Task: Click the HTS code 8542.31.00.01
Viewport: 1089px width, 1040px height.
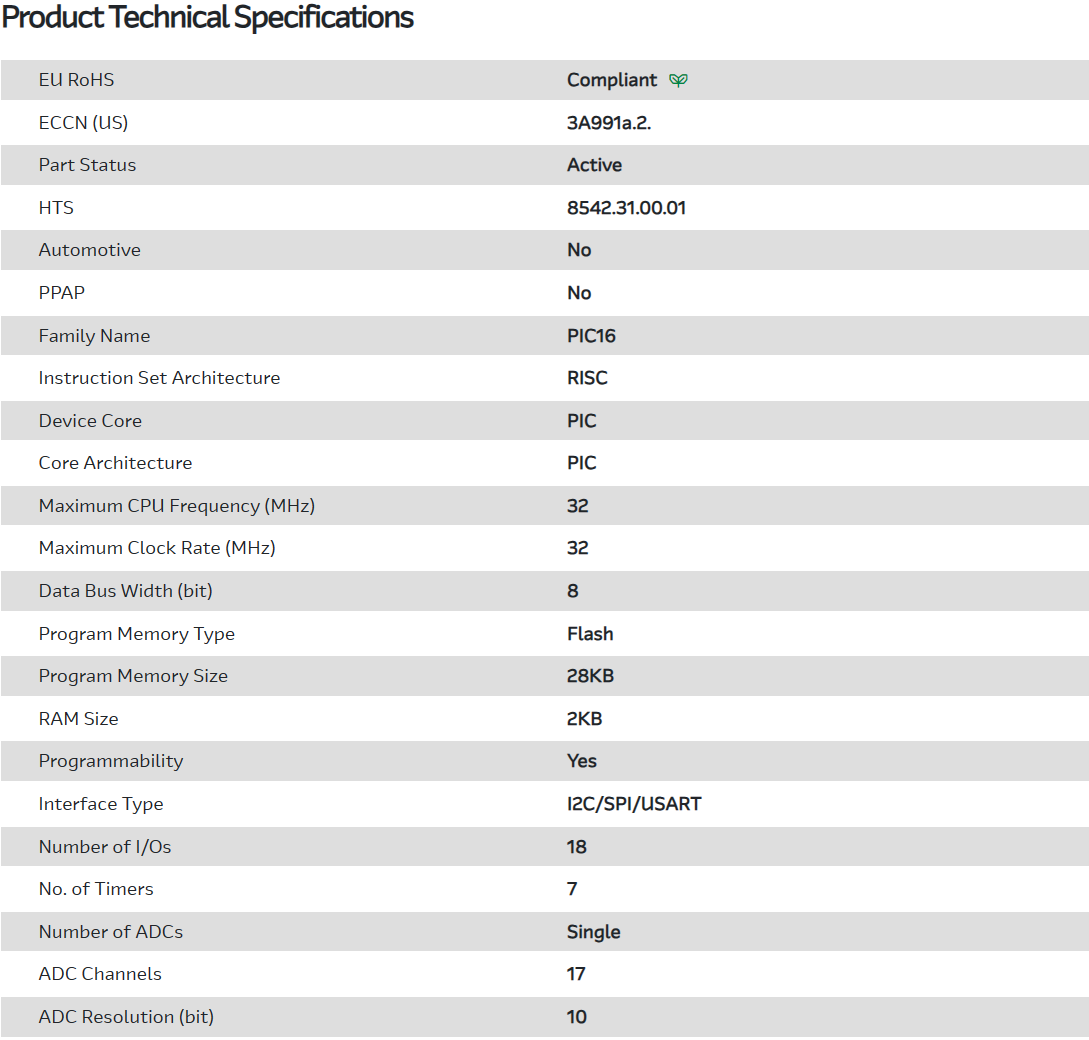Action: pyautogui.click(x=626, y=208)
